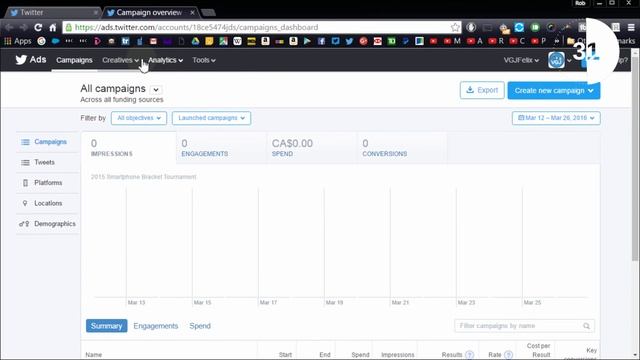Click the green circular extension icon

pos(535,27)
